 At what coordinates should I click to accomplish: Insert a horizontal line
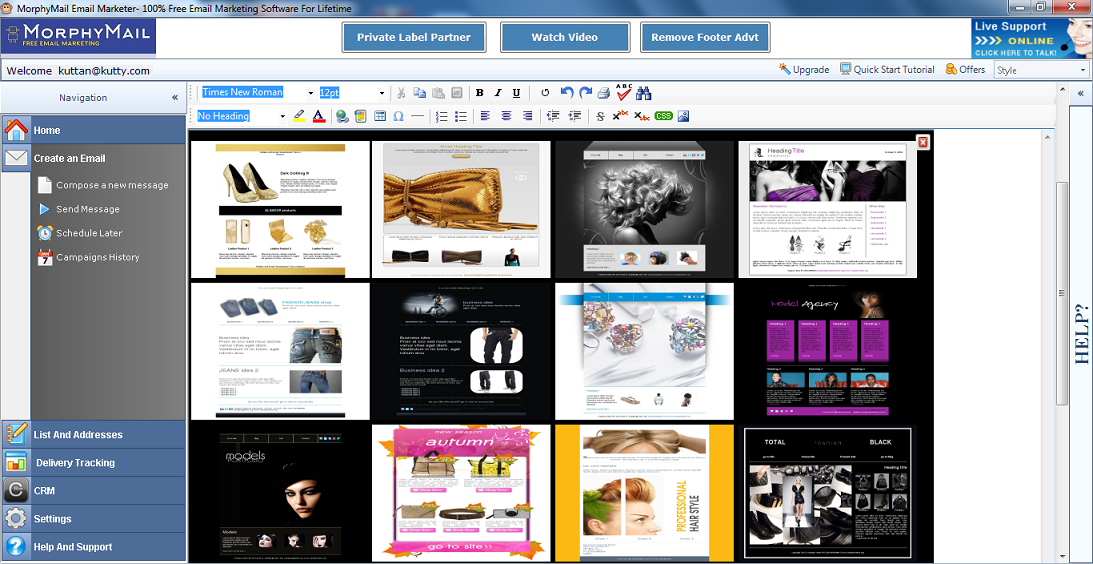(x=418, y=116)
